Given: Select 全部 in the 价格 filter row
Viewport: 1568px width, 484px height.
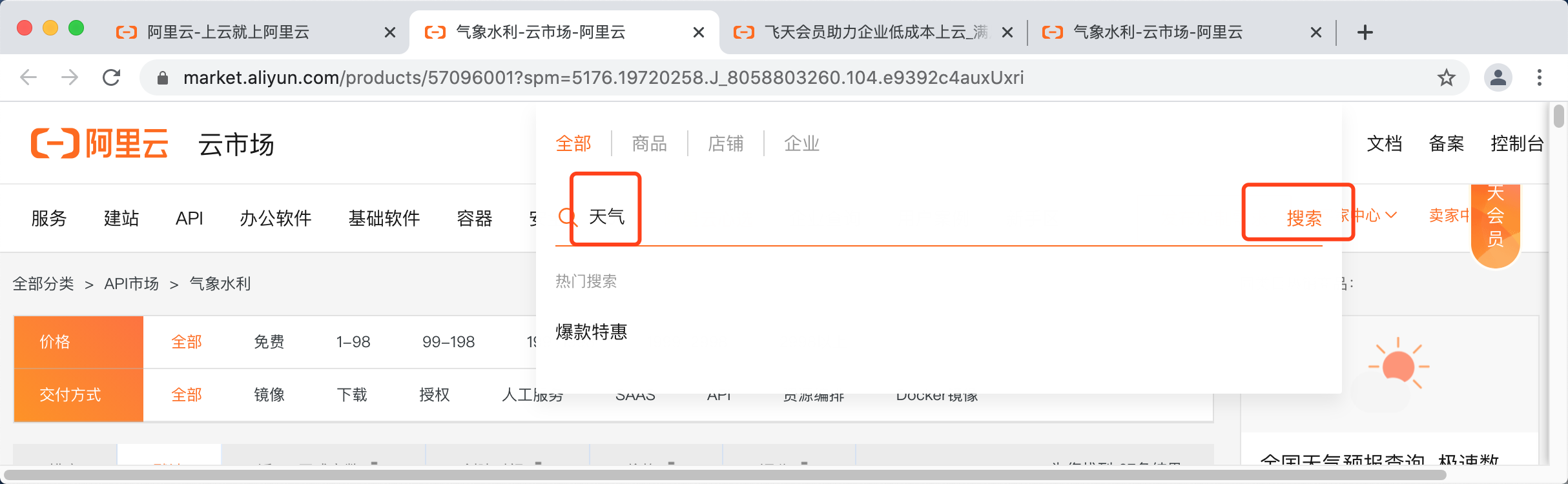Looking at the screenshot, I should [x=187, y=342].
